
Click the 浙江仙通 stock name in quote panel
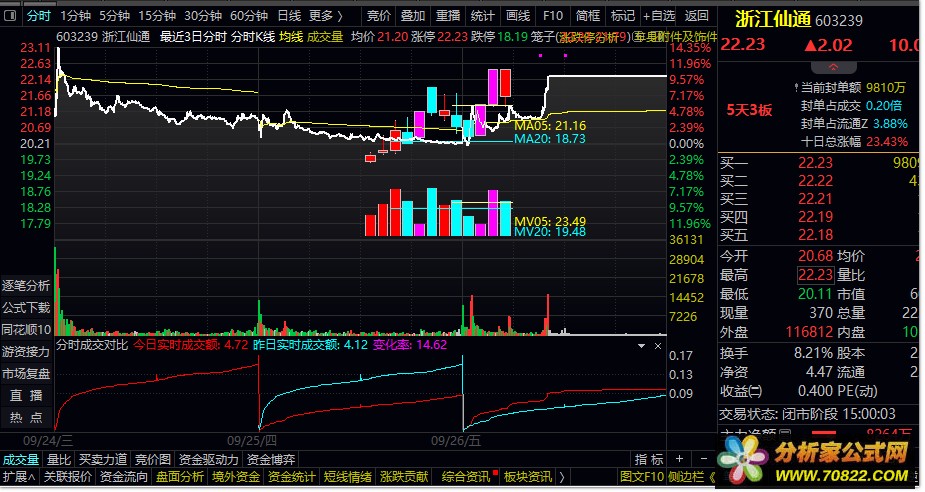click(773, 19)
